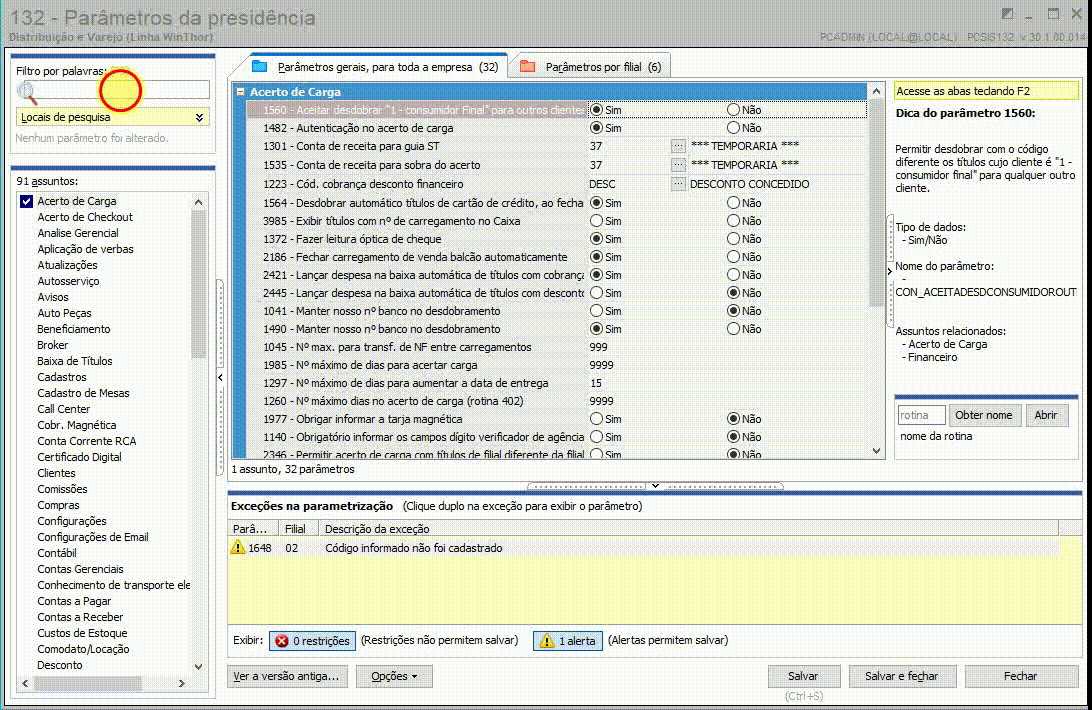Select Não for parameter 1372 leitura óptica de cheque
1092x710 pixels.
click(733, 239)
